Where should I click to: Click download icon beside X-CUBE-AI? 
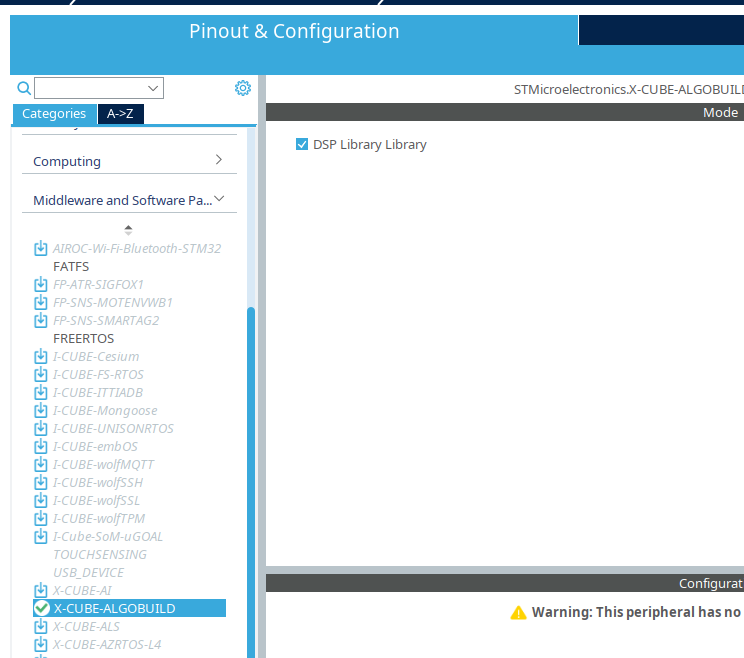(x=41, y=591)
